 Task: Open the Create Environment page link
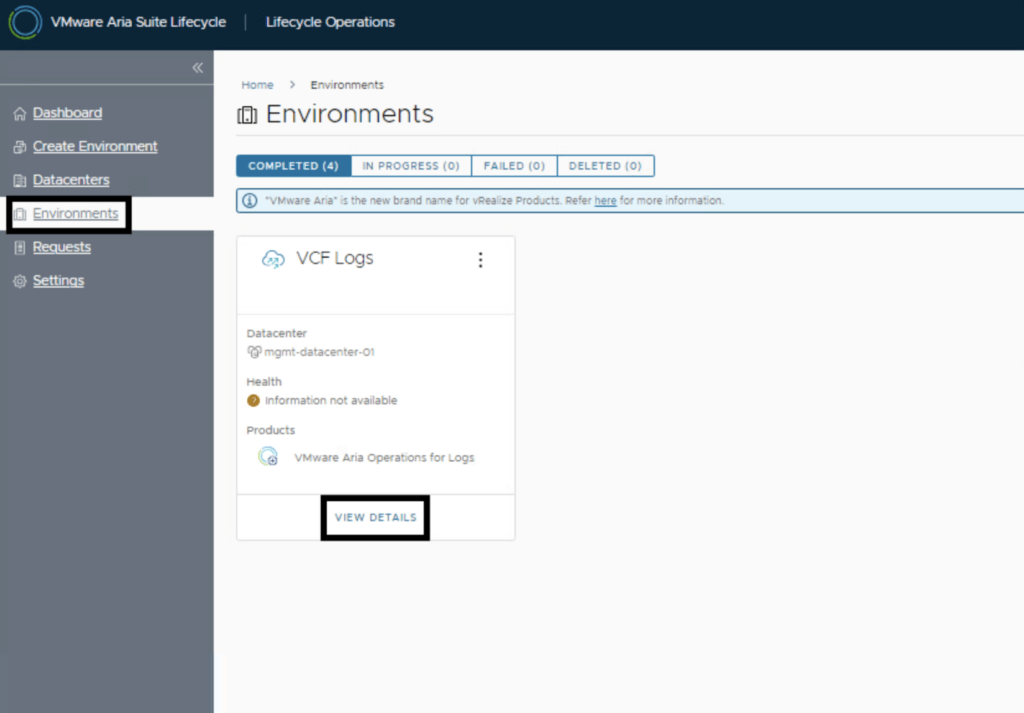[x=95, y=146]
